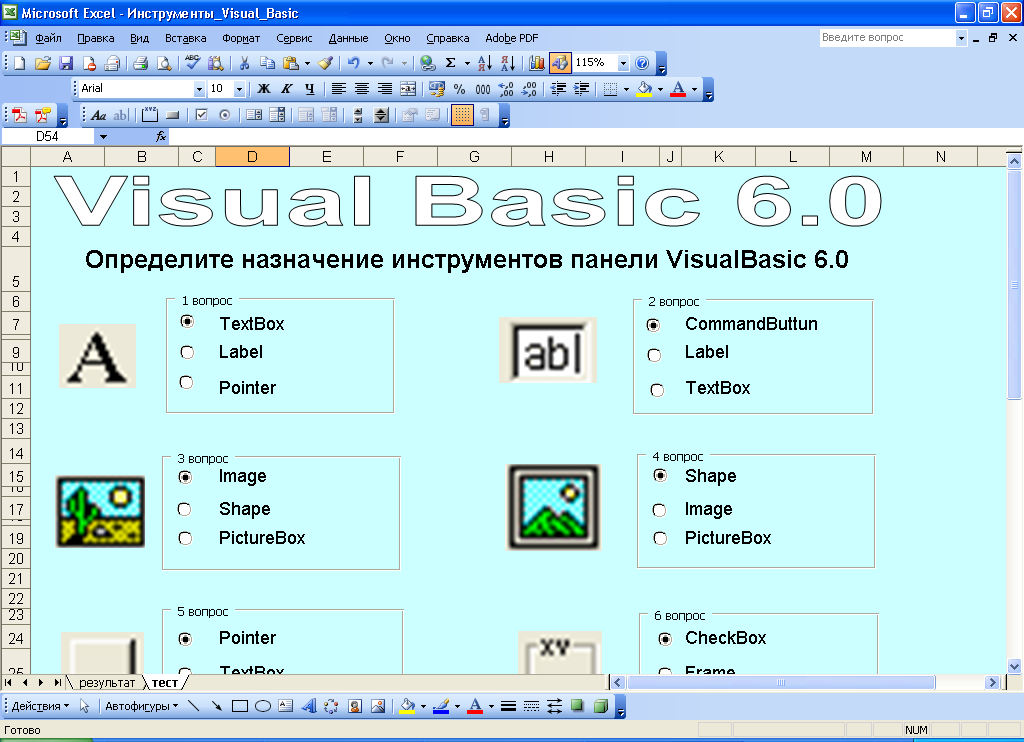Toggle the Drawing toolbar icon
The image size is (1024, 742).
[x=560, y=63]
